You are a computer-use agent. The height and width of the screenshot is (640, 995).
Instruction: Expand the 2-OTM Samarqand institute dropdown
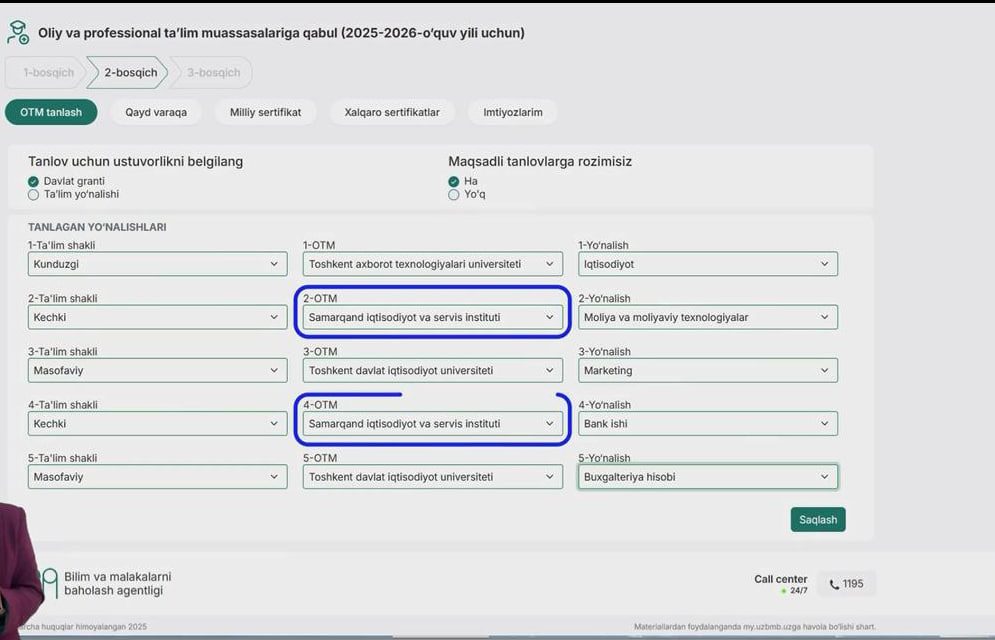tap(432, 317)
